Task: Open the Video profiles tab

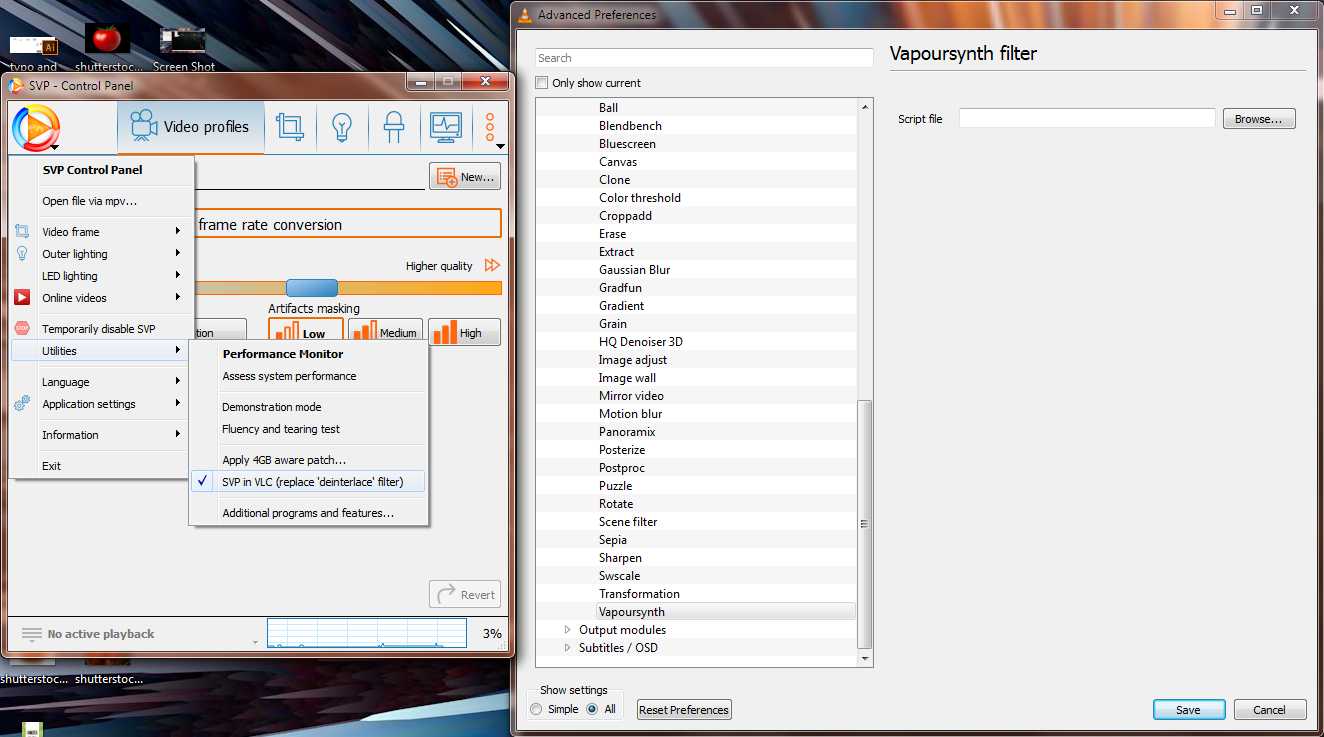Action: tap(190, 127)
